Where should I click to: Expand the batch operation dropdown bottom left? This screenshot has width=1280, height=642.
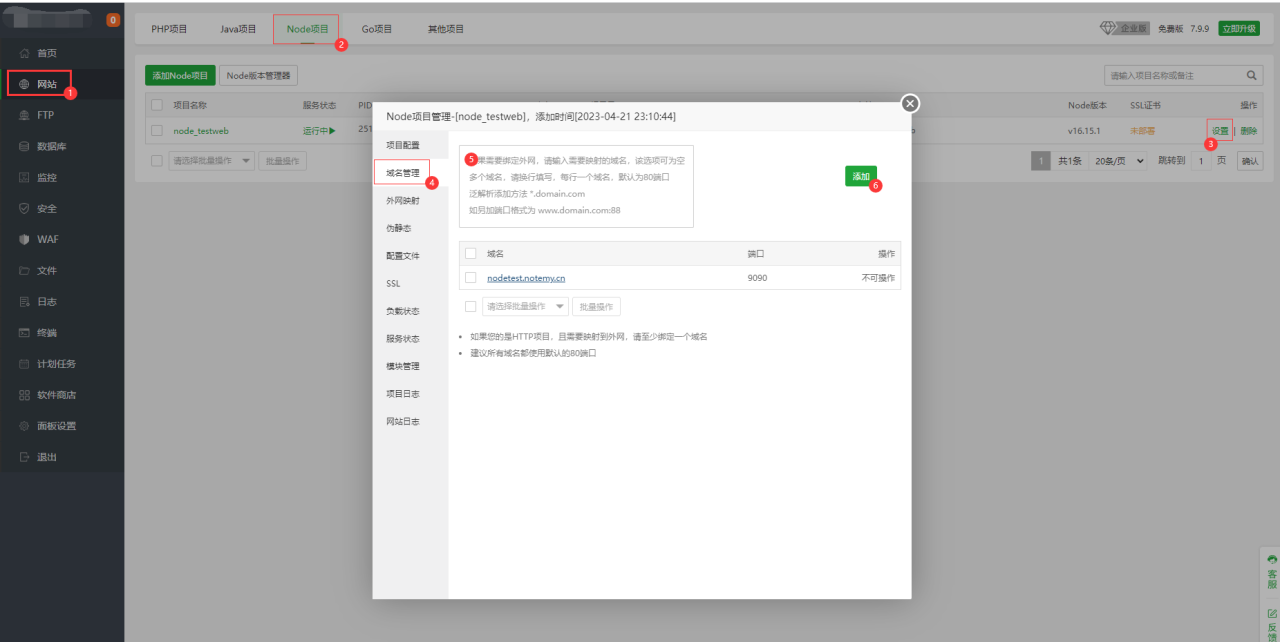pyautogui.click(x=211, y=161)
